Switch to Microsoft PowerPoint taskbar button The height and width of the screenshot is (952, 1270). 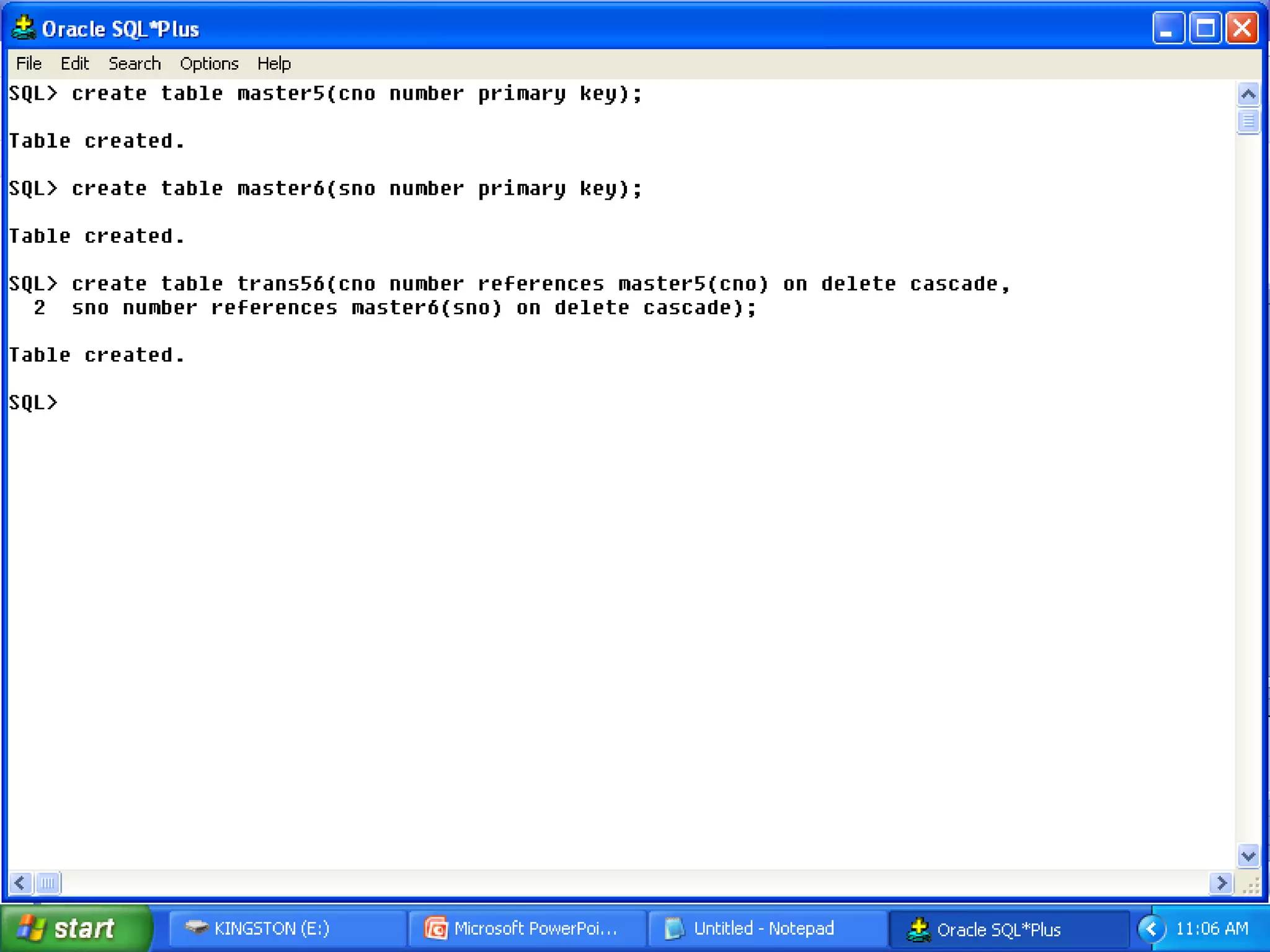(526, 928)
